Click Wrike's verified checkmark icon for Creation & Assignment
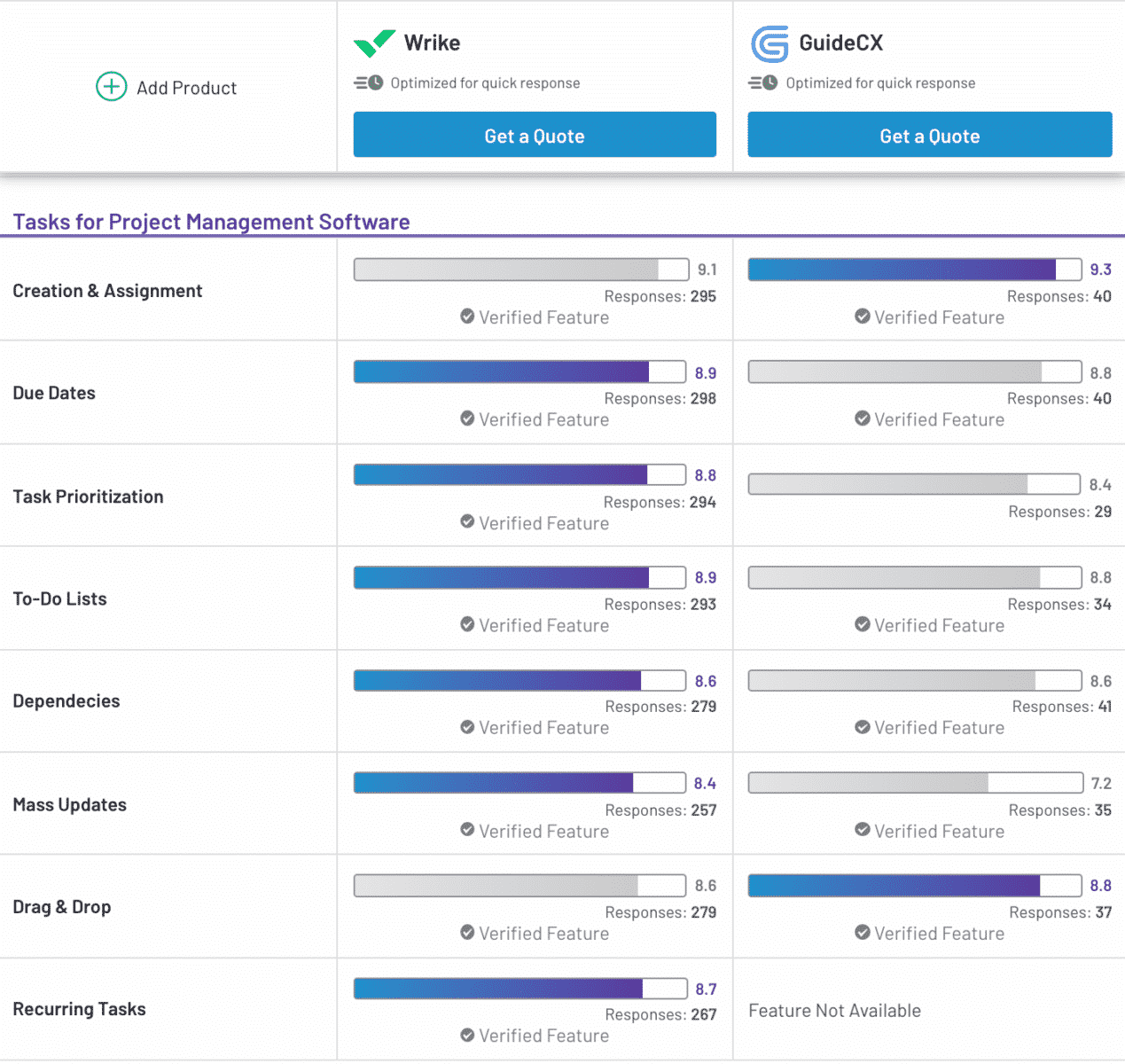The image size is (1125, 1064). point(467,317)
